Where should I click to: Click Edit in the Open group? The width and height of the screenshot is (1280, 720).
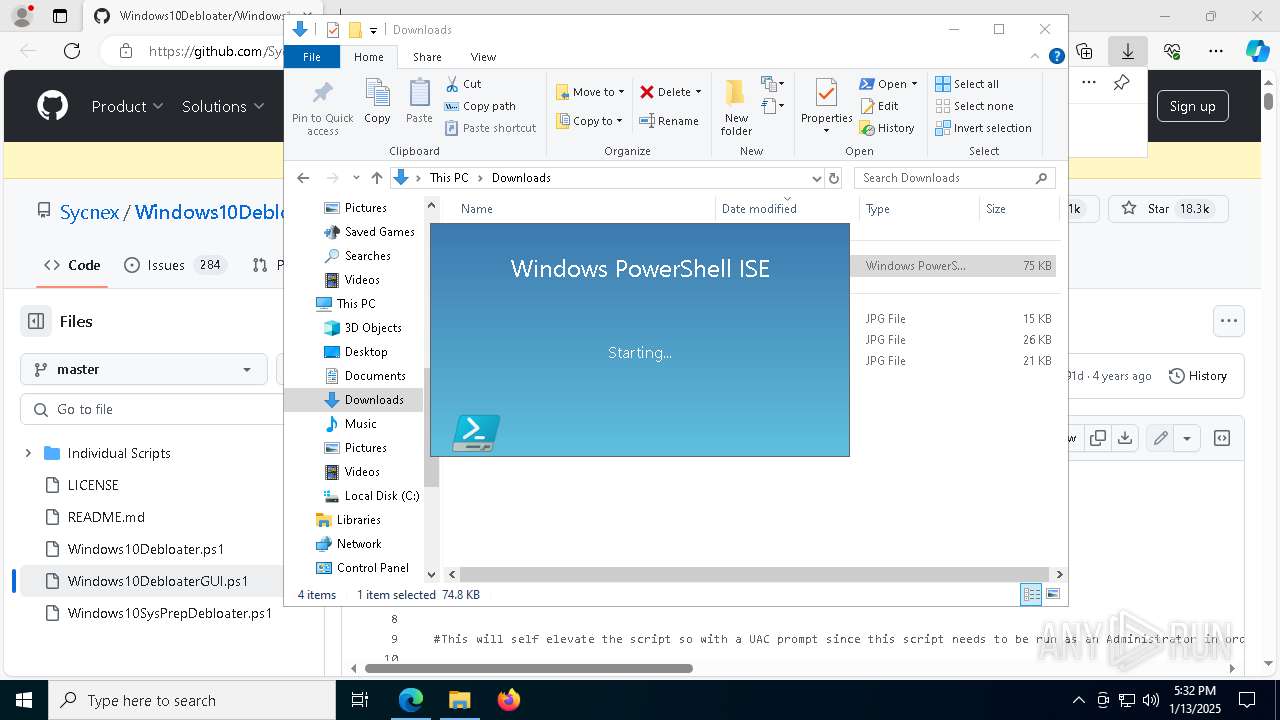point(879,106)
